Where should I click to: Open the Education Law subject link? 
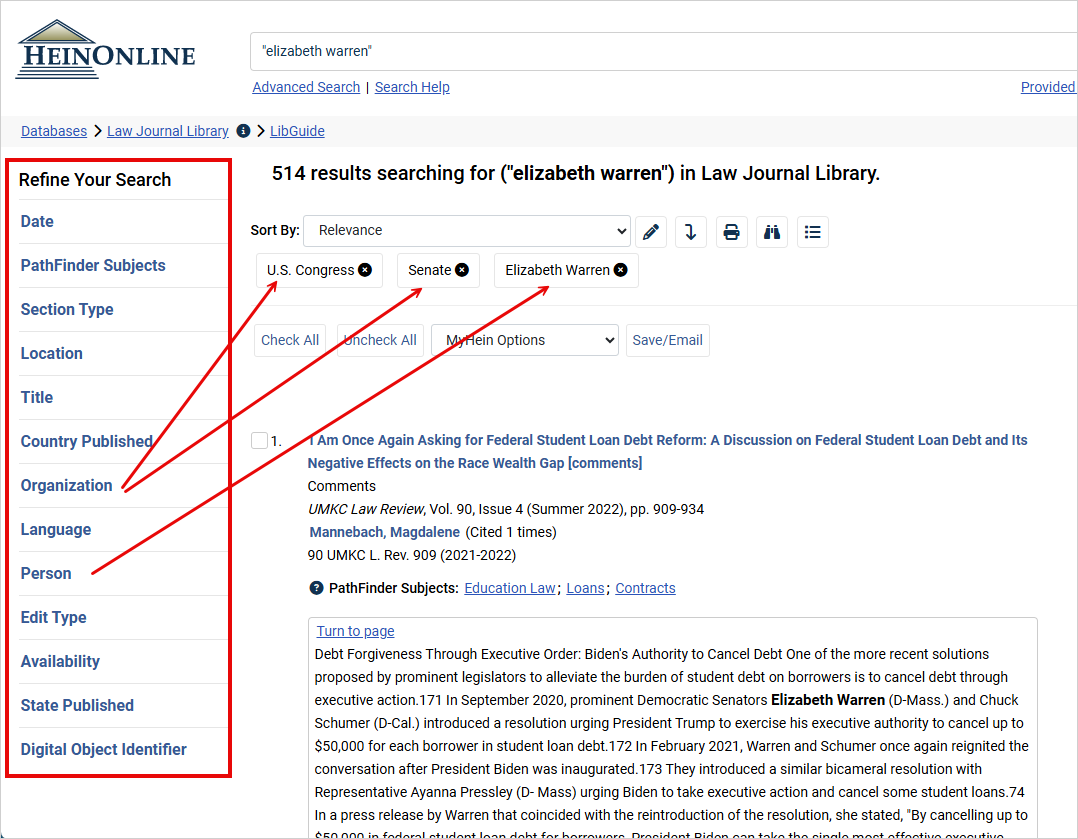pyautogui.click(x=509, y=589)
